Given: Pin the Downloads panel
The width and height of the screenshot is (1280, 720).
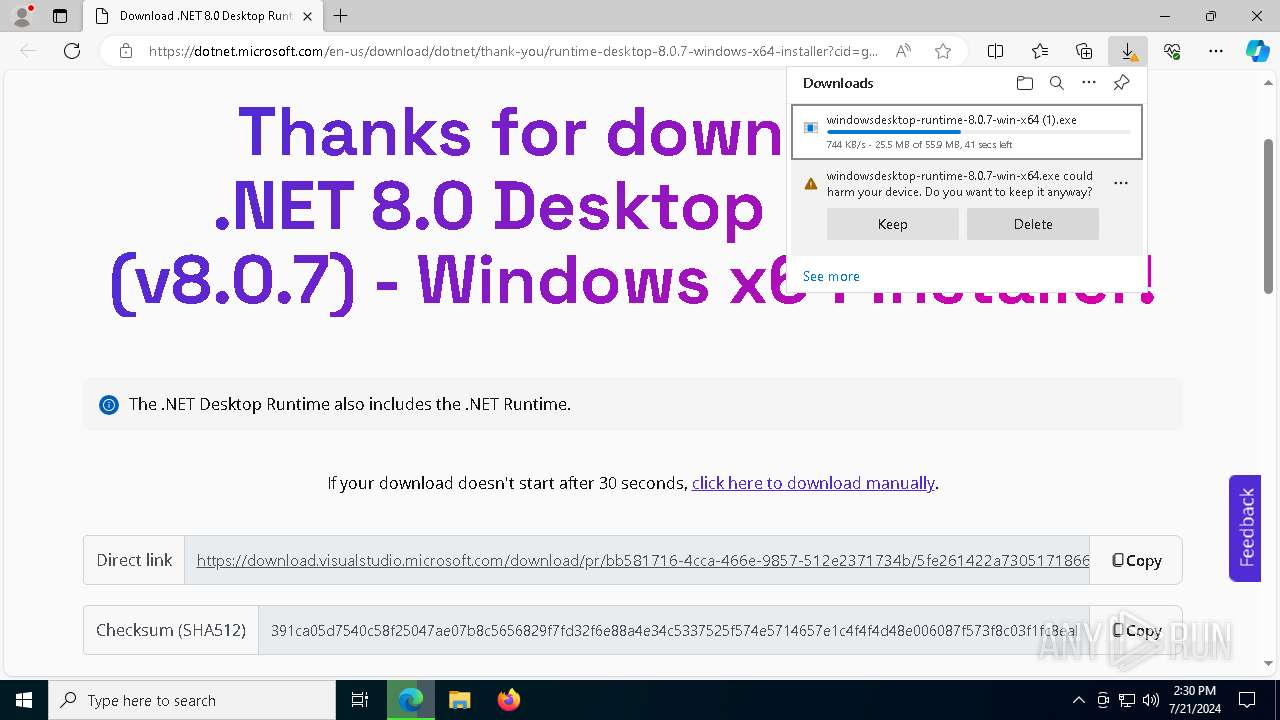Looking at the screenshot, I should (x=1121, y=83).
